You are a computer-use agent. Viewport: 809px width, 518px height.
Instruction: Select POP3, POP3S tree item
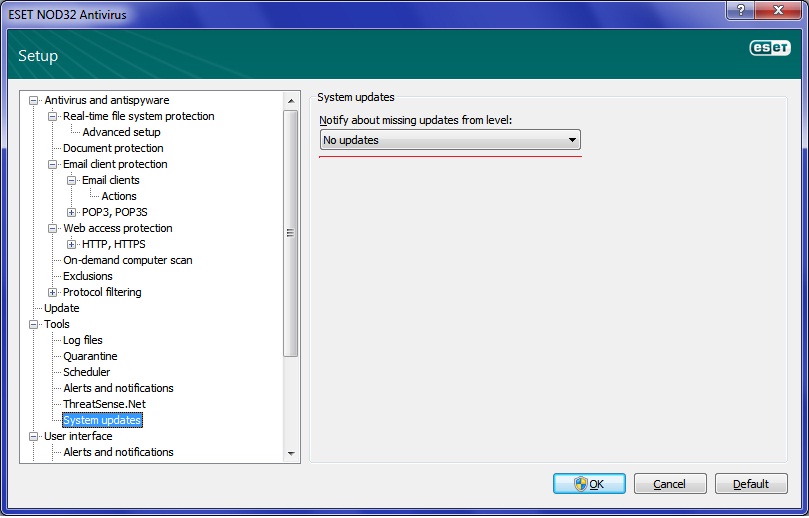pos(115,212)
